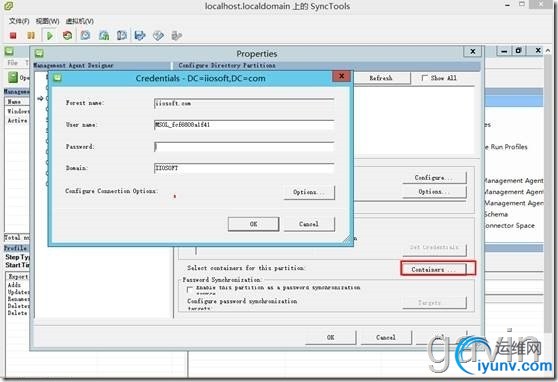
Task: Click the Synchronization Service window icon
Action: [x=9, y=52]
